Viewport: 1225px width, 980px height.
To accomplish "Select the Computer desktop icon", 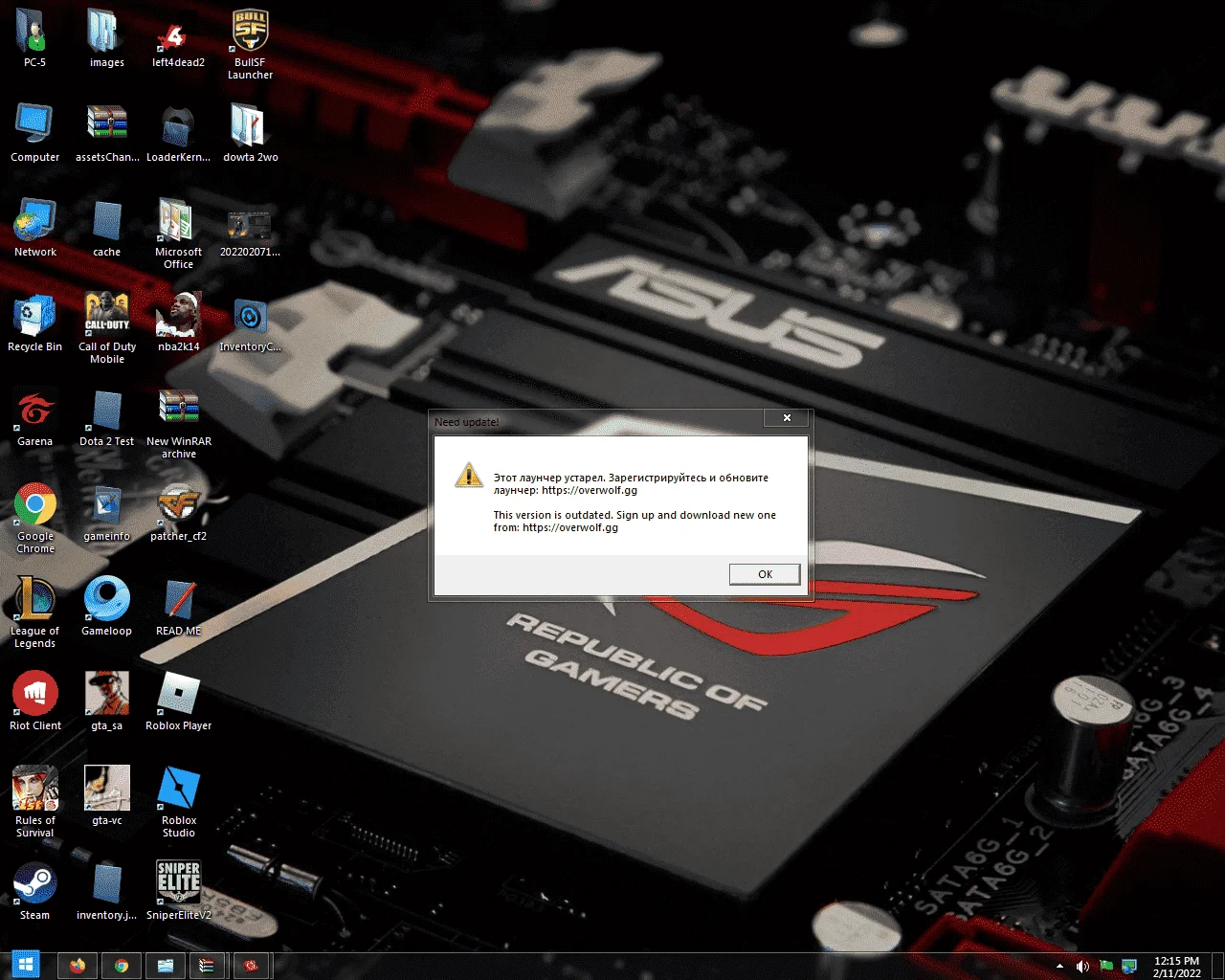I will 35,132.
